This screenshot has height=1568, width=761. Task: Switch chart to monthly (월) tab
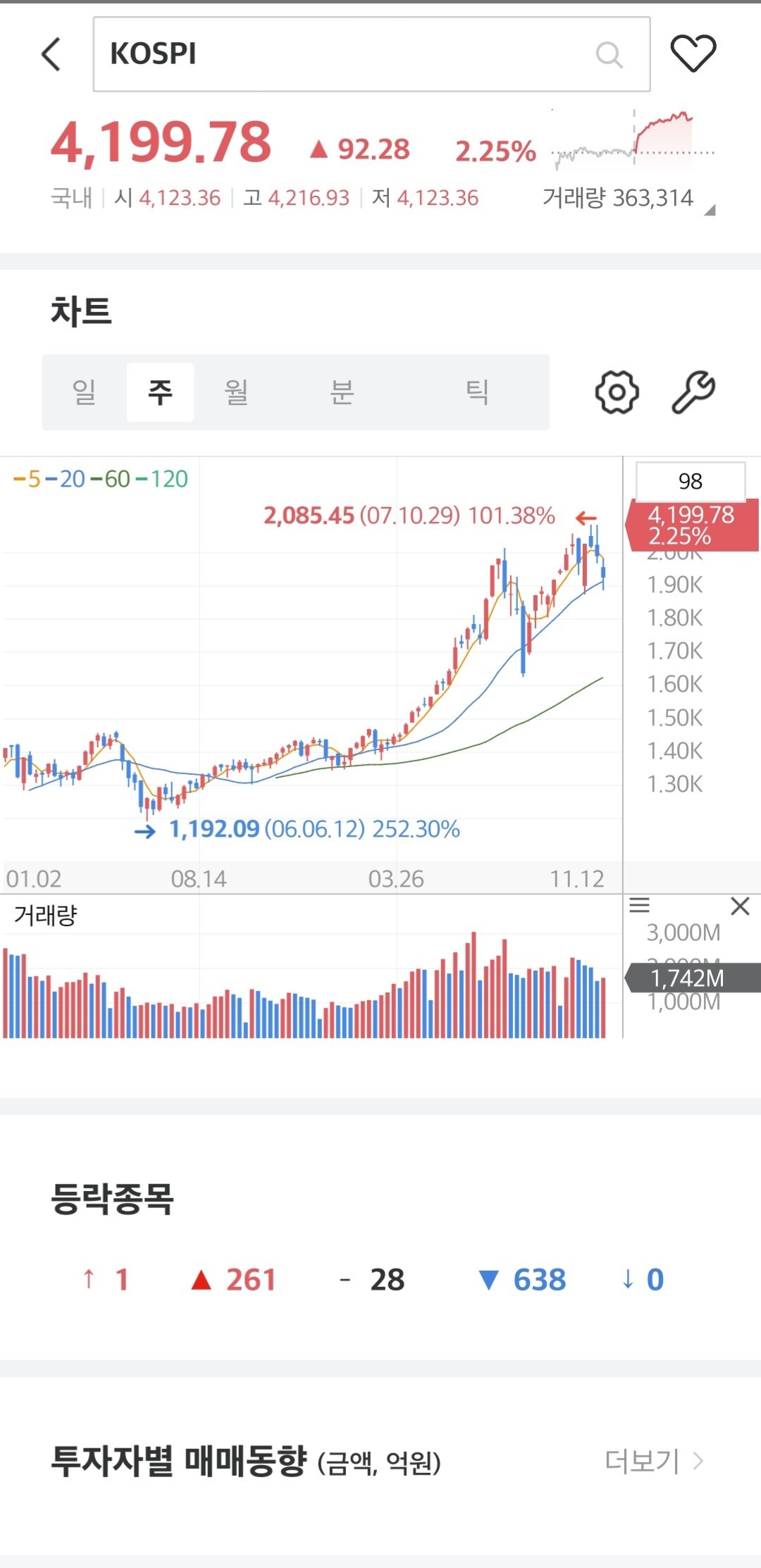pos(236,392)
